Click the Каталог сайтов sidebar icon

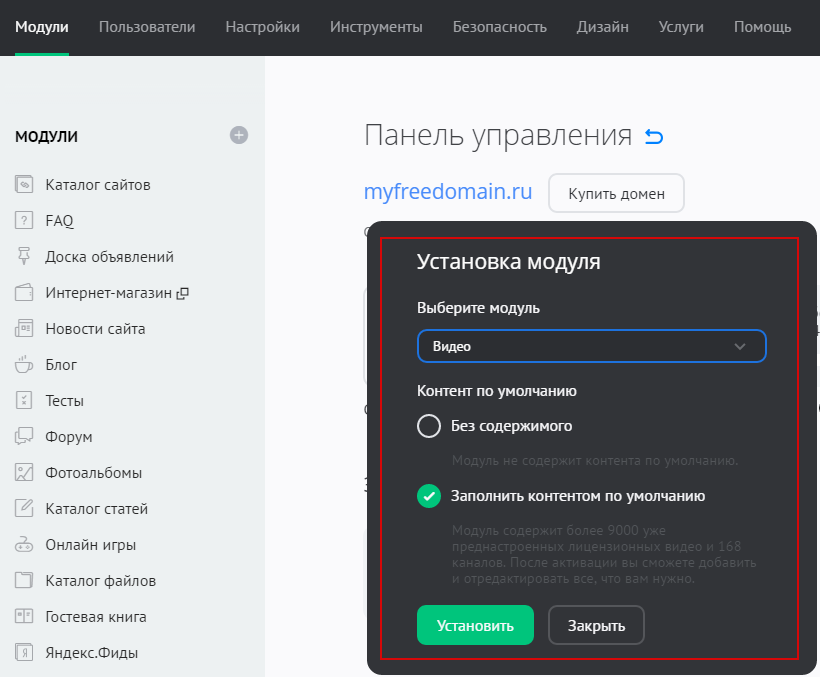tap(24, 185)
